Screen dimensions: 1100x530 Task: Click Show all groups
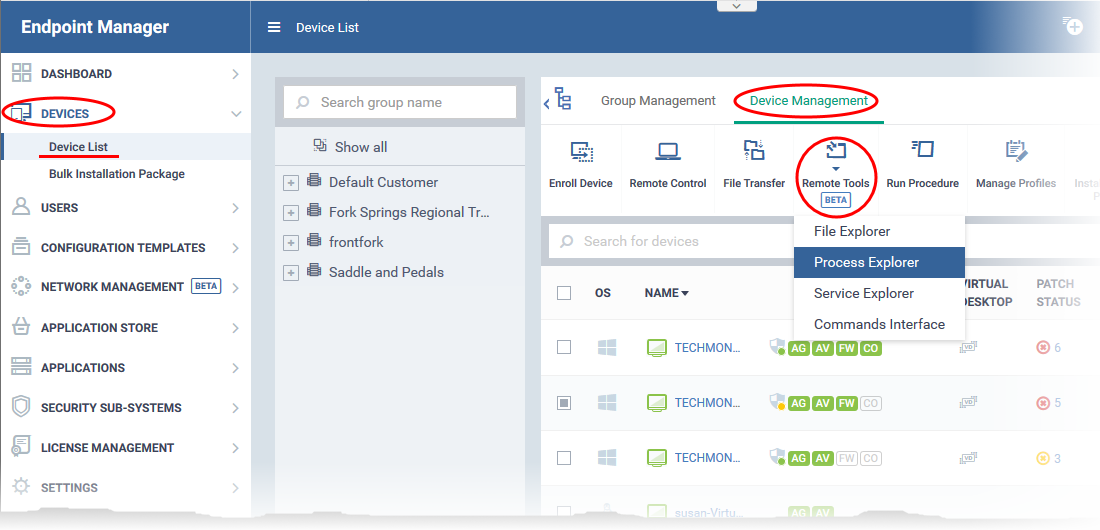(361, 147)
